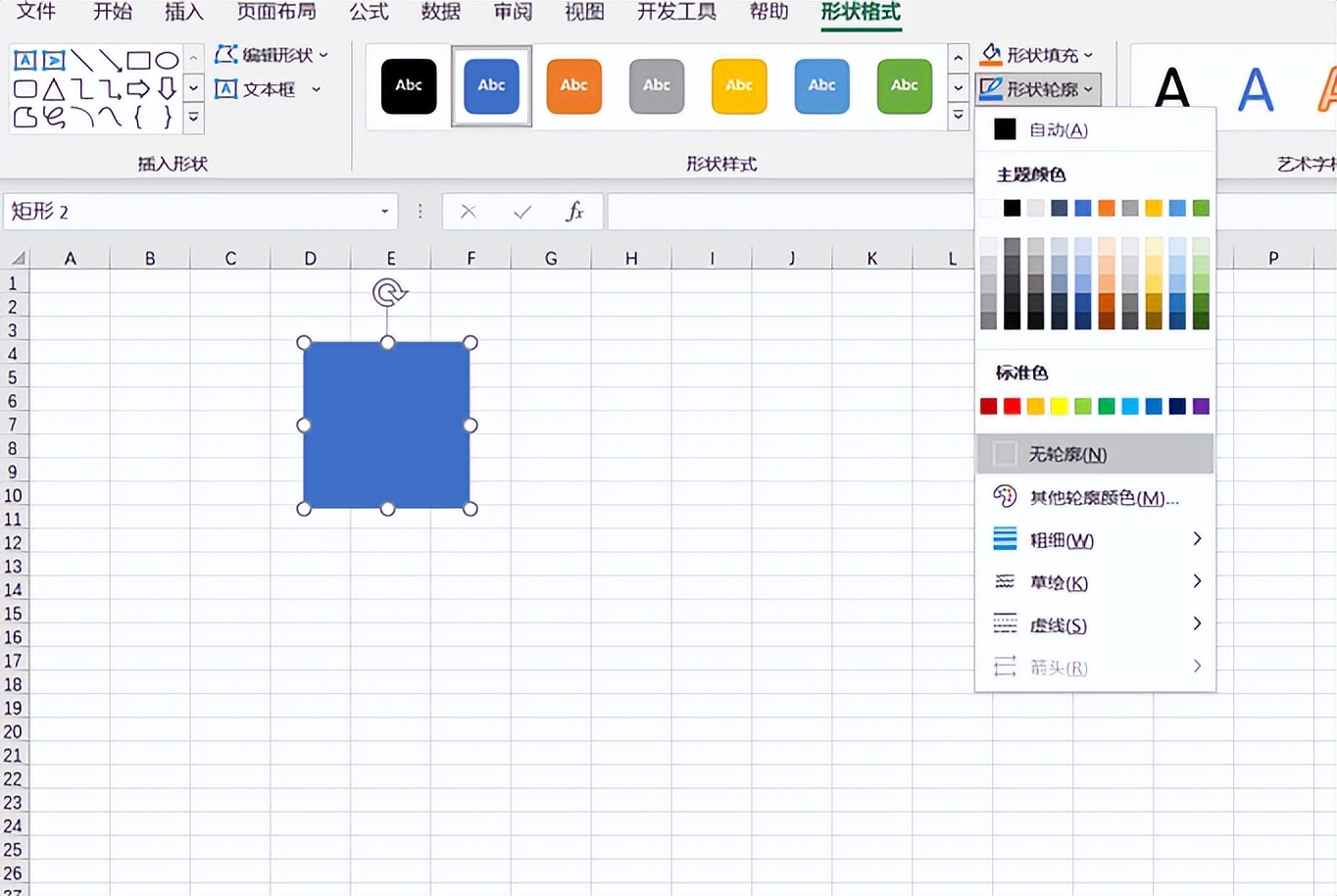Select the oval shape in the shapes gallery
This screenshot has width=1337, height=896.
[168, 61]
